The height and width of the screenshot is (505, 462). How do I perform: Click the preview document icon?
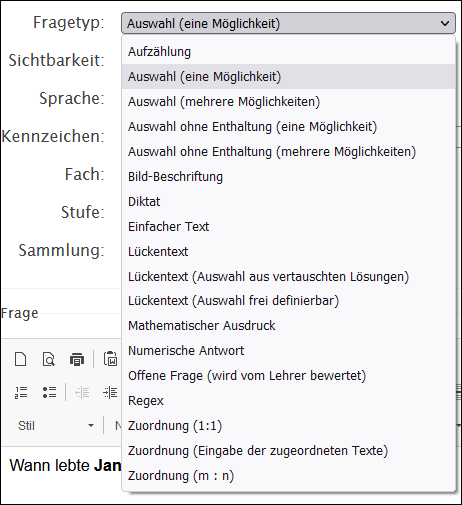click(x=49, y=359)
